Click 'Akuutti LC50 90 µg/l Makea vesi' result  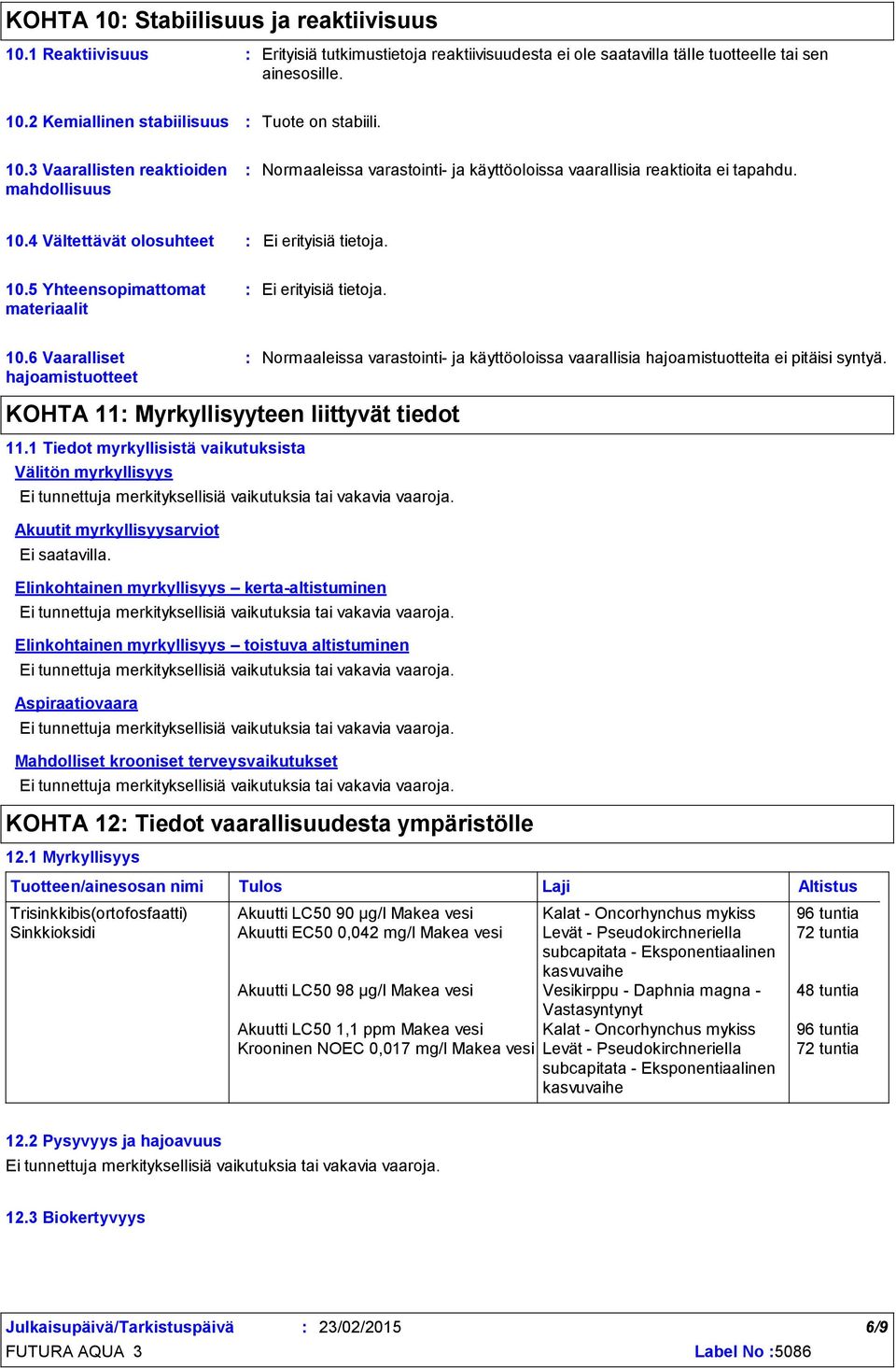[x=355, y=913]
